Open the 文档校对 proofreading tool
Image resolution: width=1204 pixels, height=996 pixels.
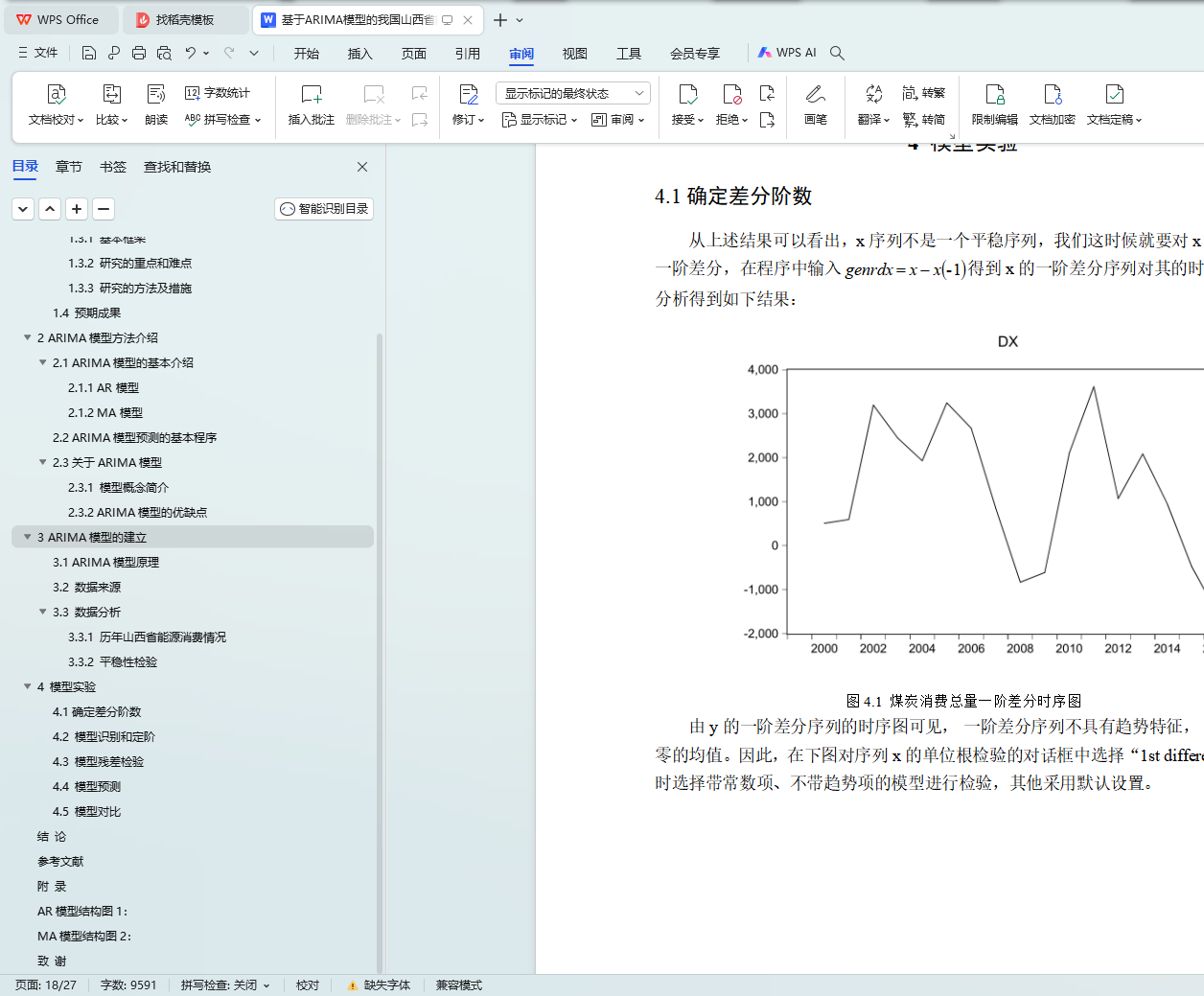click(x=57, y=105)
